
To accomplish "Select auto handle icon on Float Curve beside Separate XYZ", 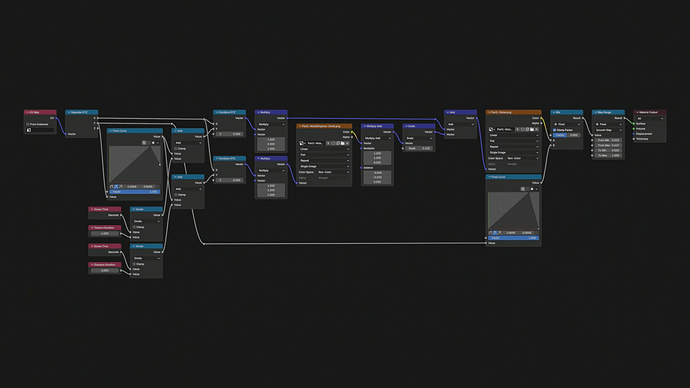I will (111, 187).
